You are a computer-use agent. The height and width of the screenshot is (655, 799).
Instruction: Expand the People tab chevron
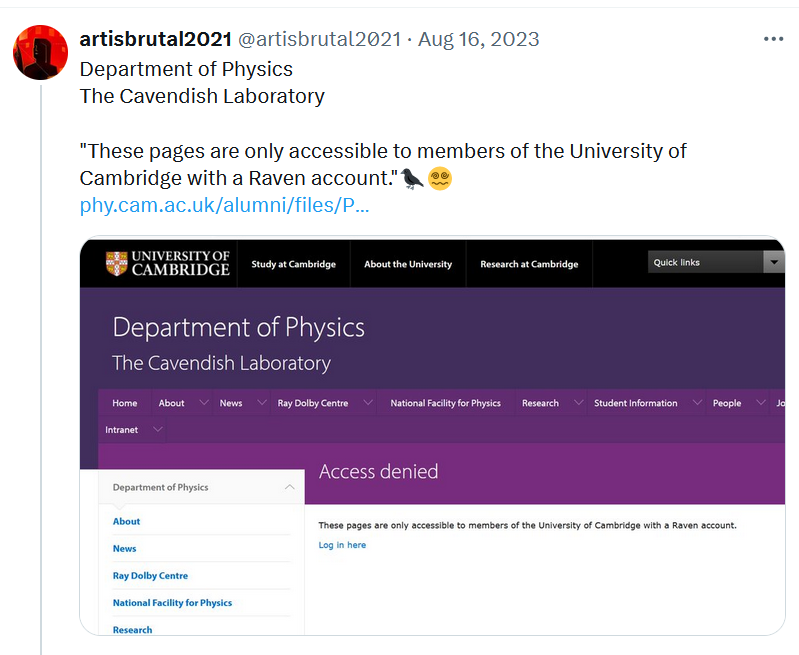click(x=760, y=402)
